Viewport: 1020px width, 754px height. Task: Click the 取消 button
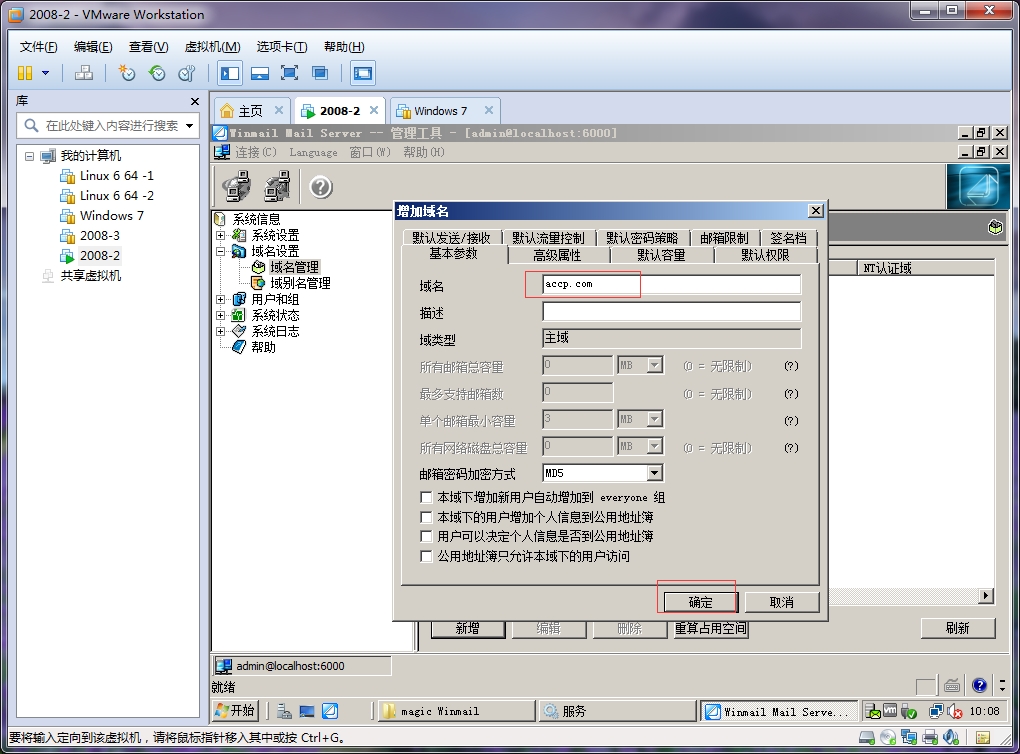[781, 602]
